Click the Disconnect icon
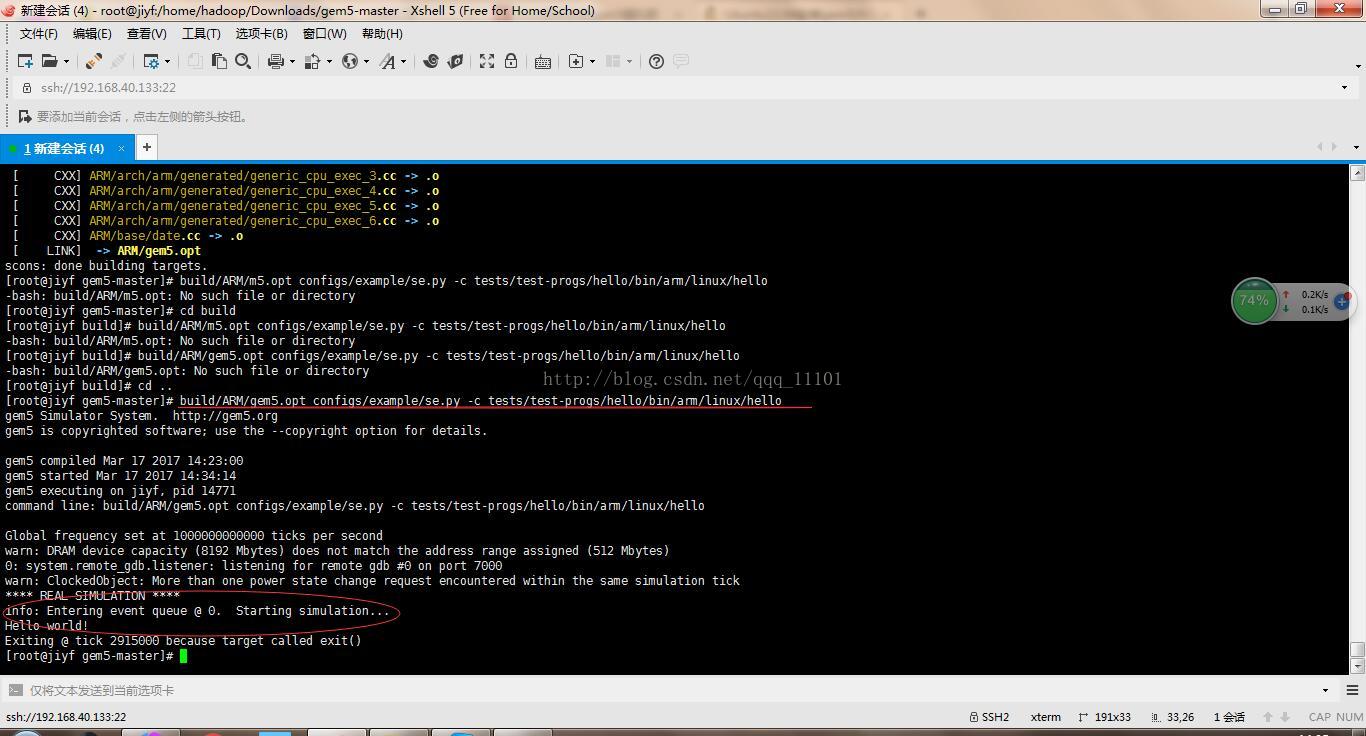This screenshot has width=1366, height=736. pos(118,61)
